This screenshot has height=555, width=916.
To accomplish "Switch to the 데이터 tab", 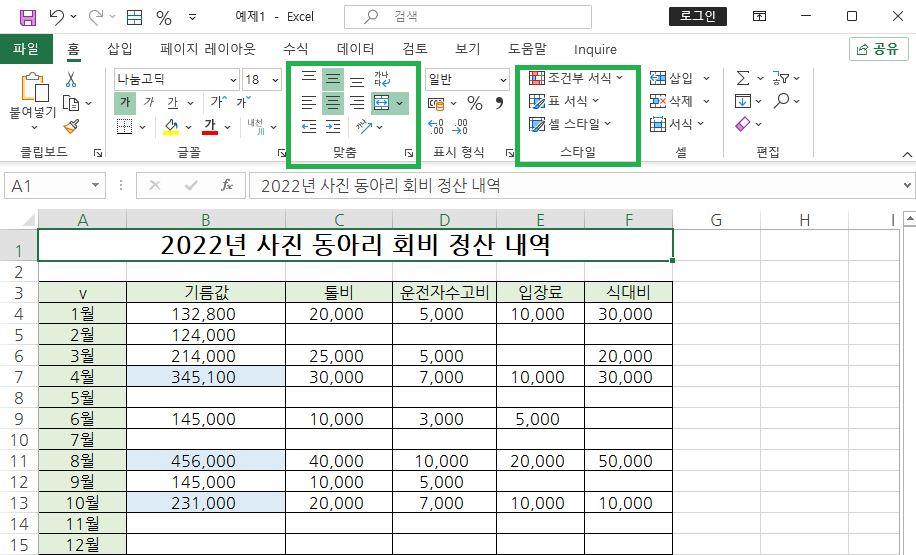I will (x=355, y=49).
